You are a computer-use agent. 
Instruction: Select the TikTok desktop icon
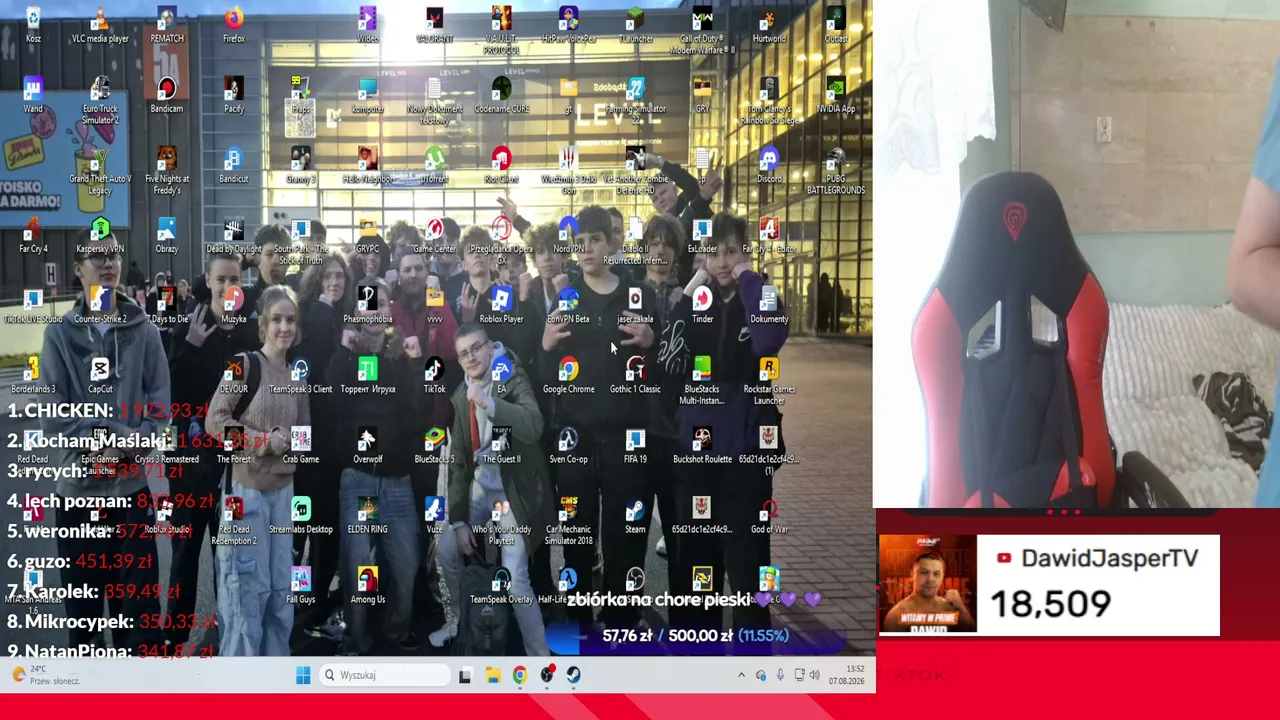(x=434, y=376)
